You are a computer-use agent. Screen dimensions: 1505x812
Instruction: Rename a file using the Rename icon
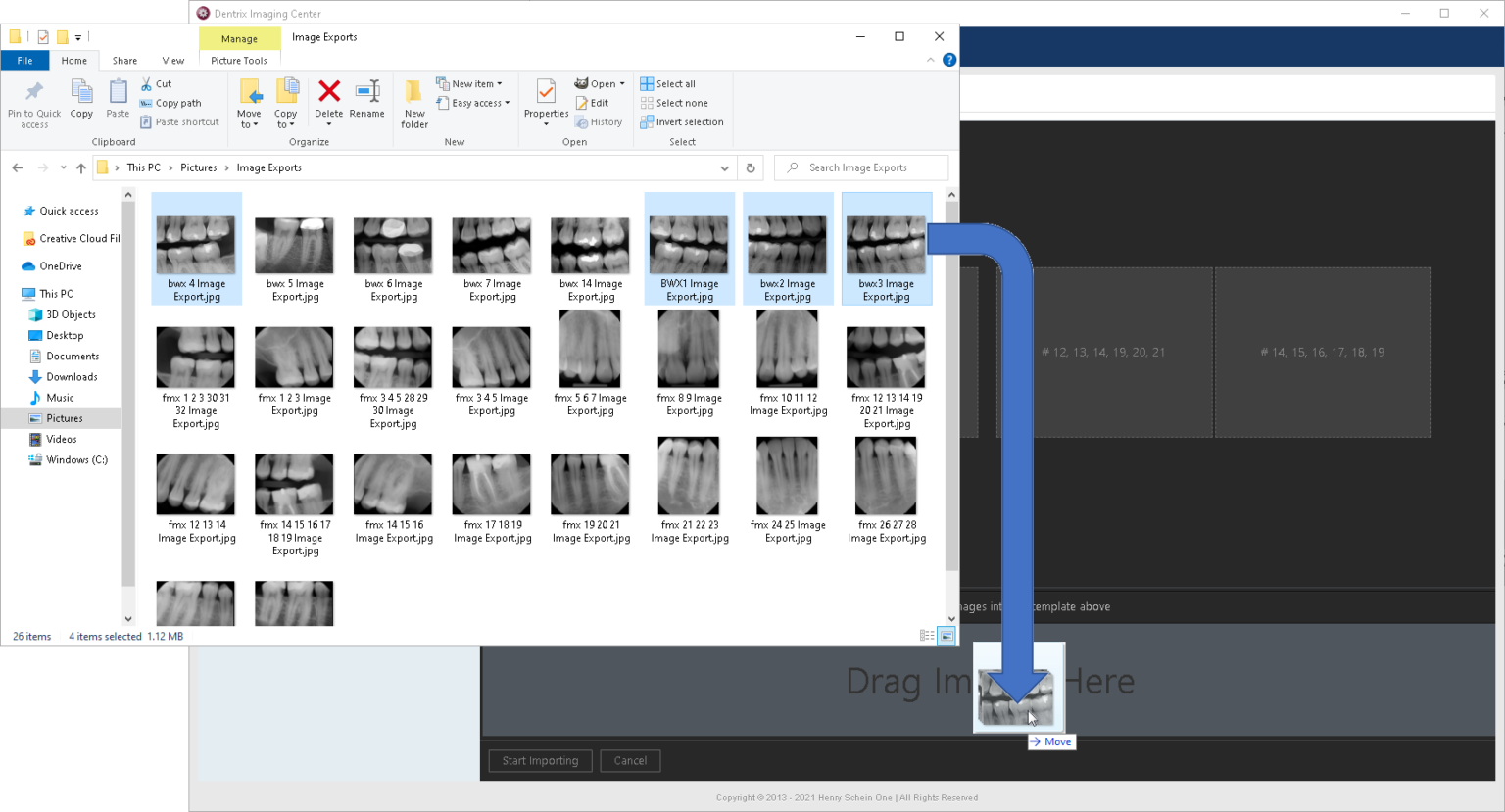coord(367,102)
